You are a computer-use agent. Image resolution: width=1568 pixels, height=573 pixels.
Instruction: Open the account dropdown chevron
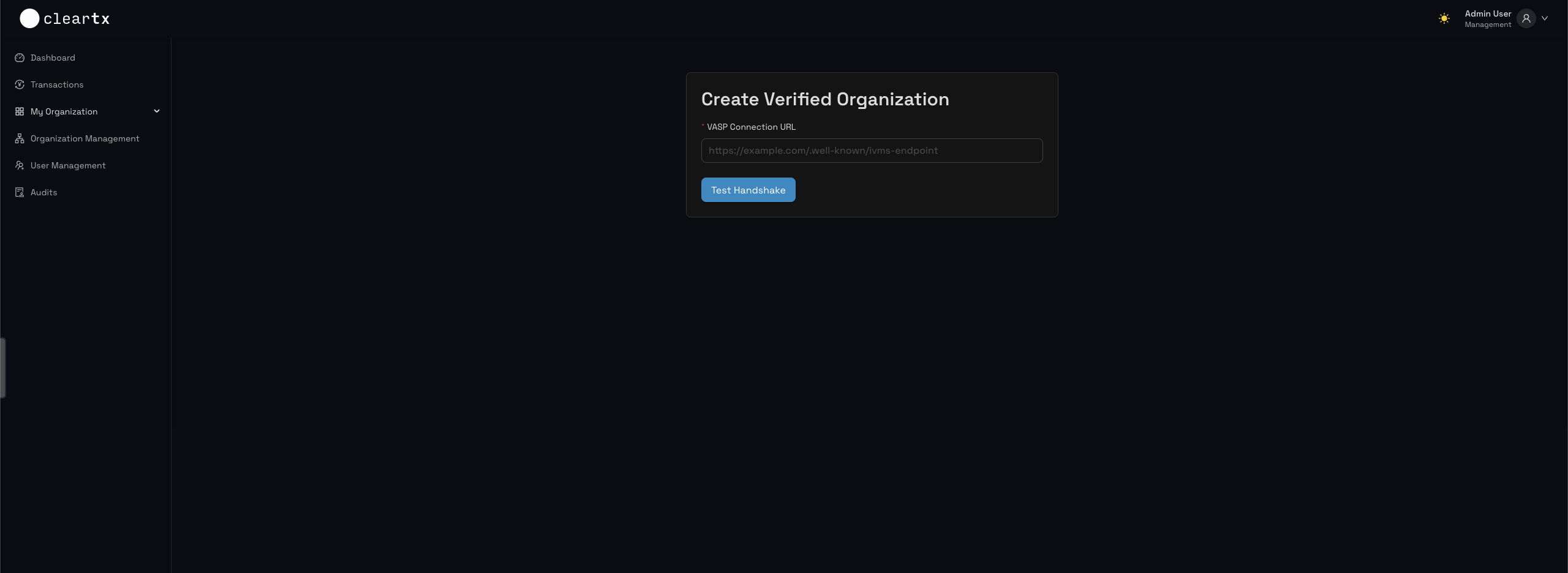click(x=1545, y=18)
